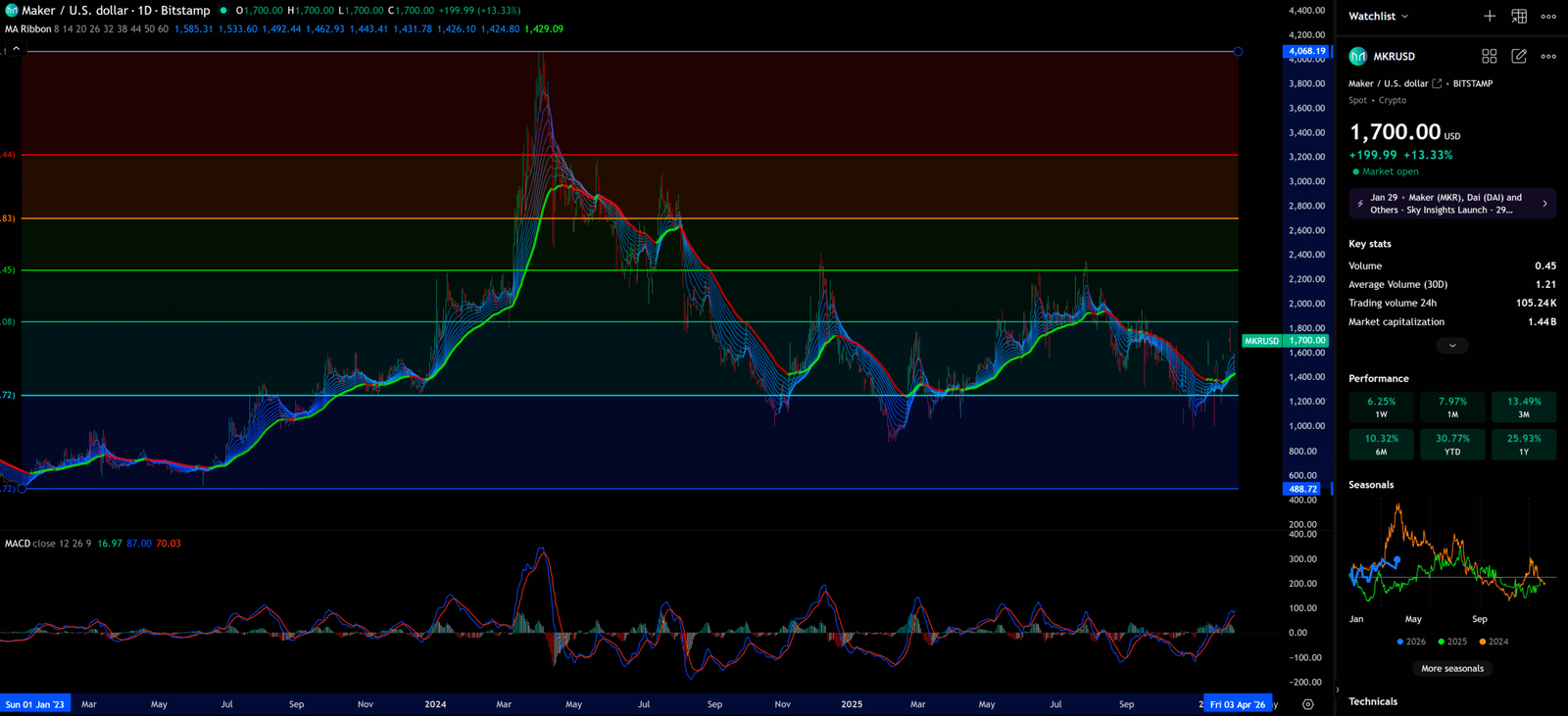
Task: Select the 1W performance tile
Action: click(x=1381, y=406)
